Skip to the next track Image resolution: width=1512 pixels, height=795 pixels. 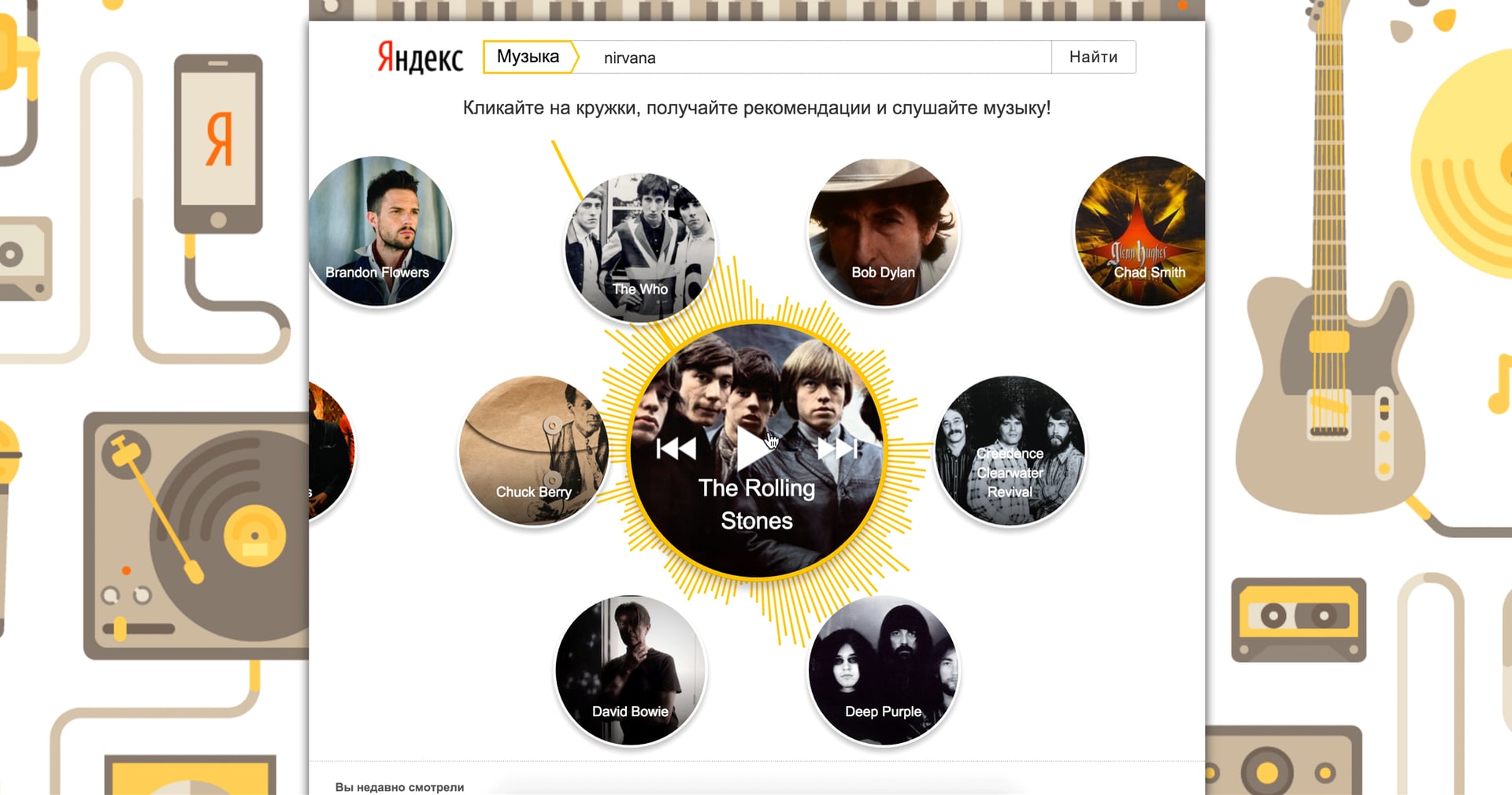tap(837, 448)
